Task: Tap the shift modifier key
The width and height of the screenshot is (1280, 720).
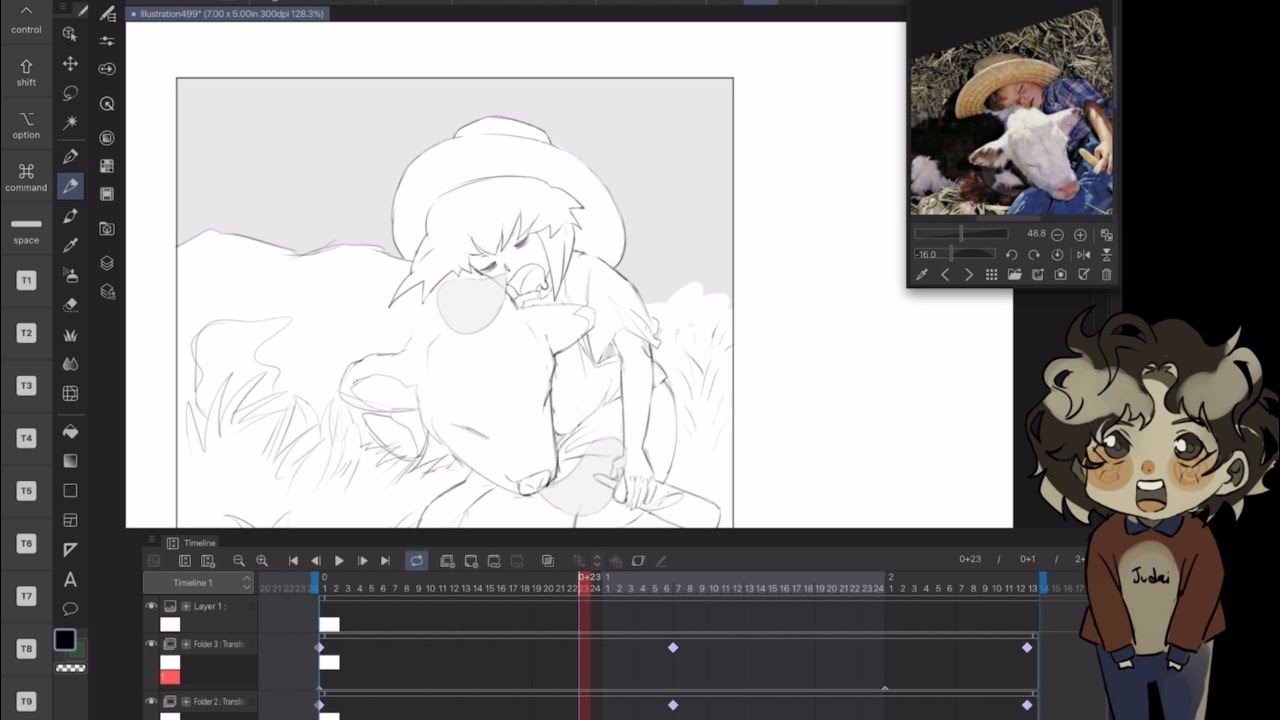Action: tap(26, 72)
